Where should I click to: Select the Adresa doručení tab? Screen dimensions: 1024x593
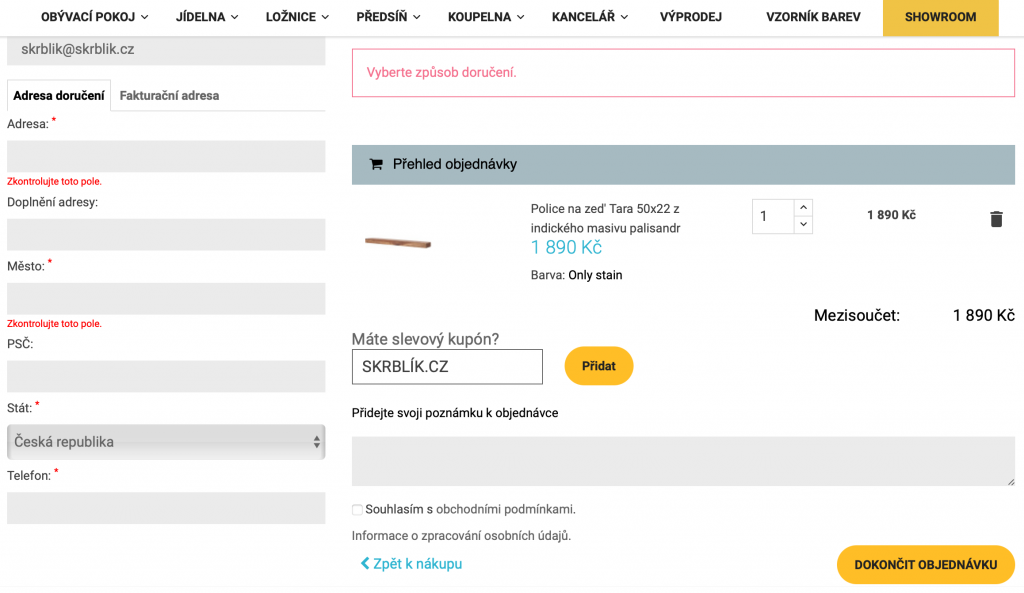(x=59, y=95)
